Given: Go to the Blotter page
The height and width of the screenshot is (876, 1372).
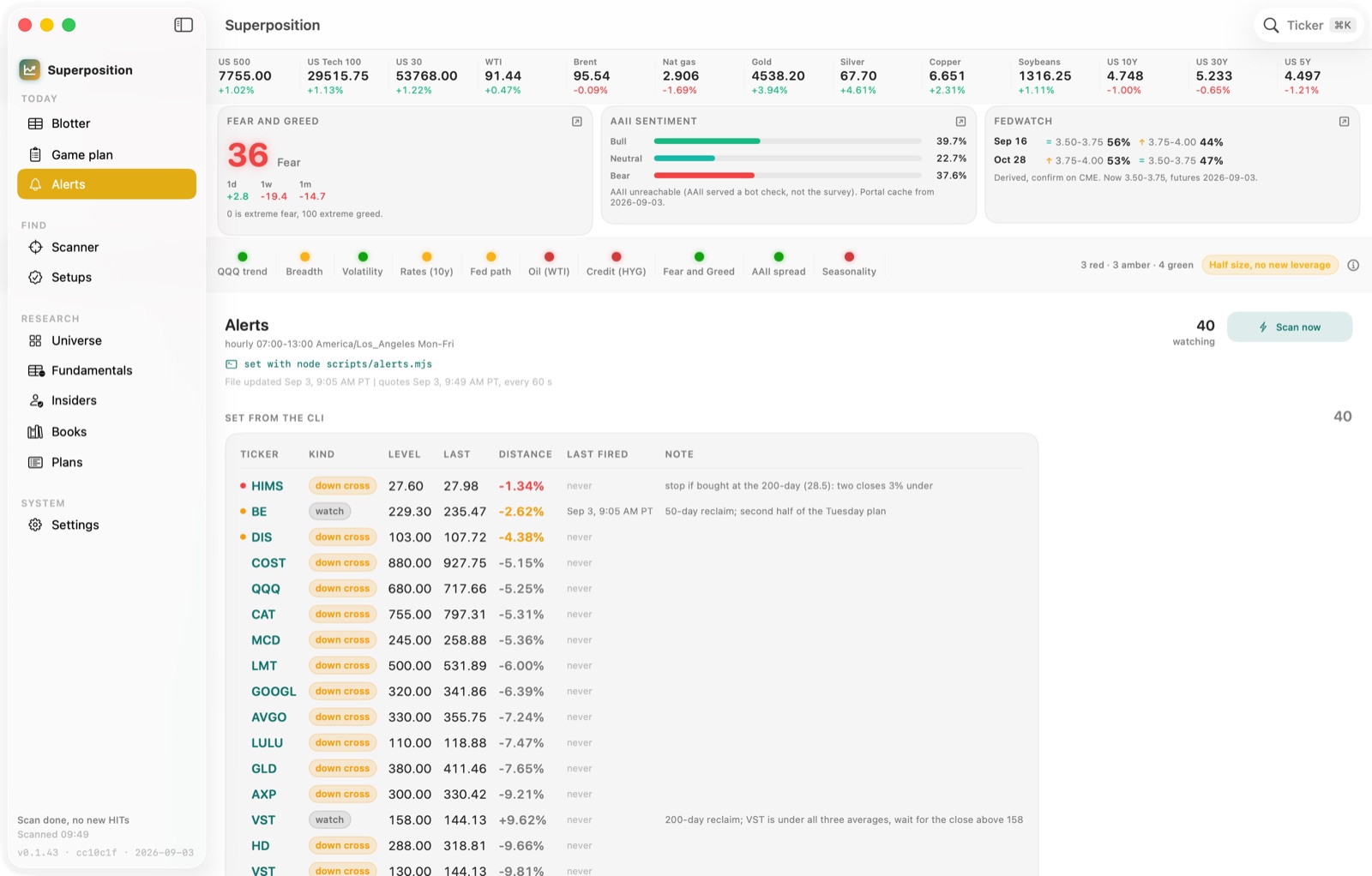Looking at the screenshot, I should tap(106, 123).
